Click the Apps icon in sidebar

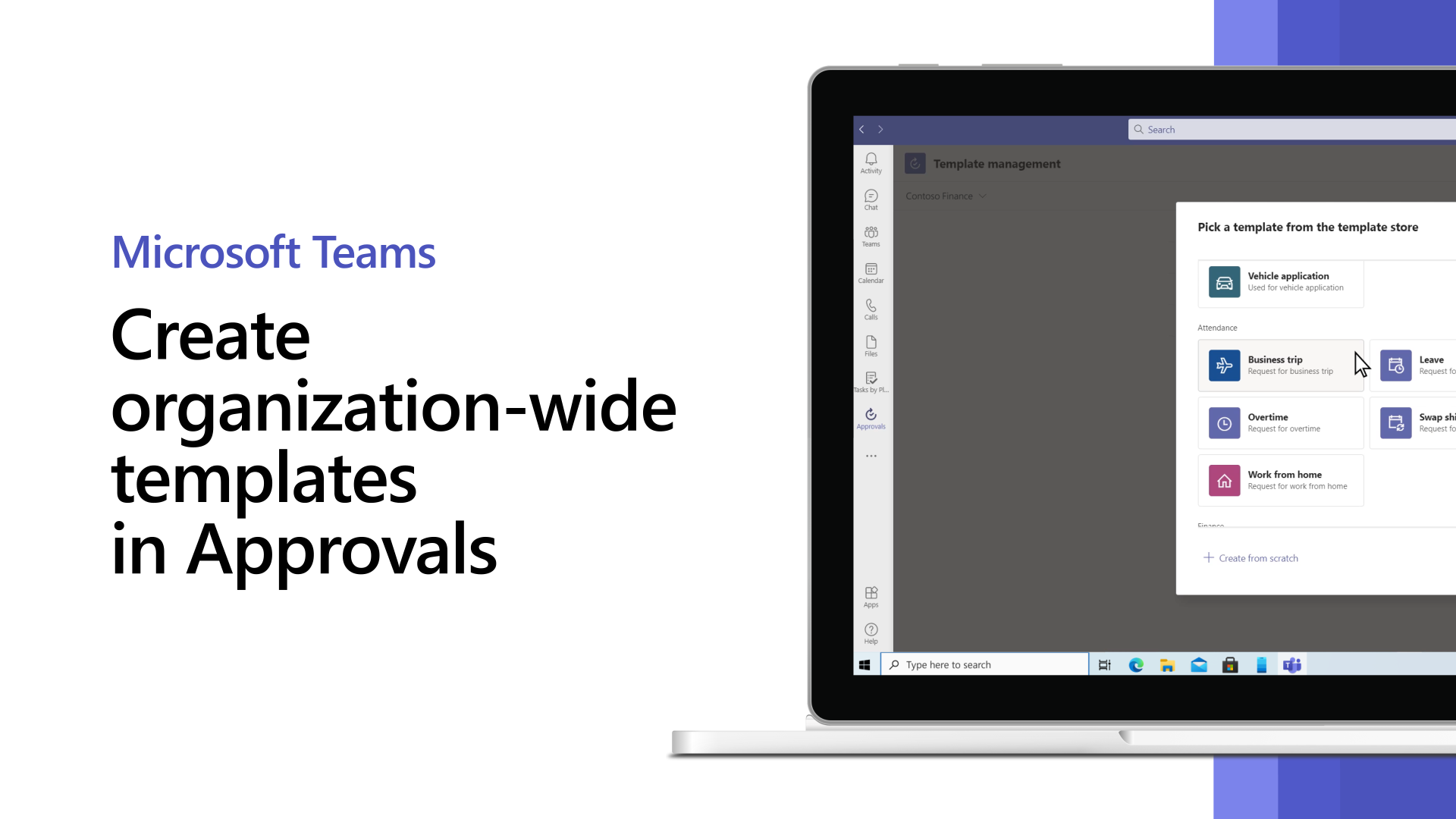871,596
